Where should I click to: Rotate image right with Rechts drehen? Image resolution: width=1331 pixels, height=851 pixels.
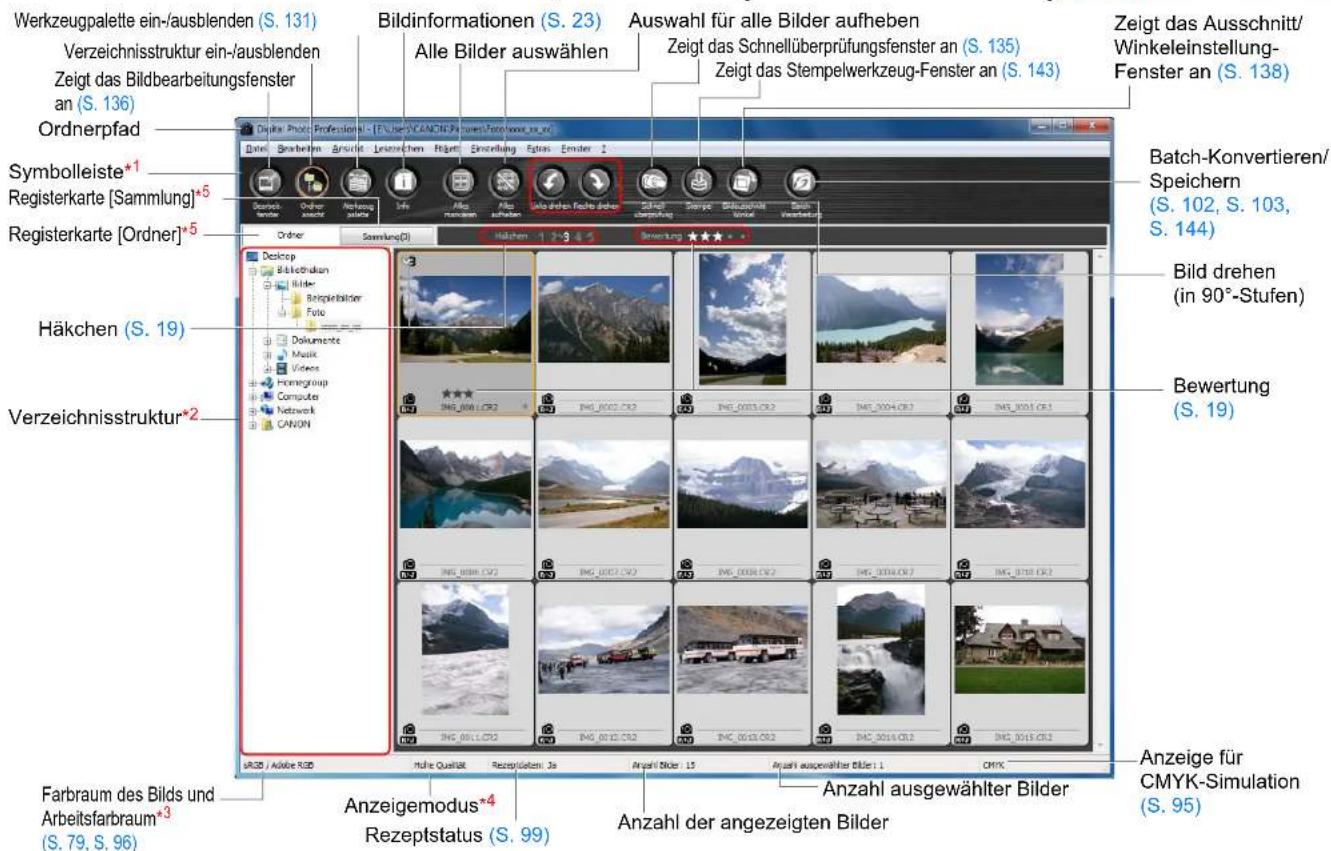(596, 181)
